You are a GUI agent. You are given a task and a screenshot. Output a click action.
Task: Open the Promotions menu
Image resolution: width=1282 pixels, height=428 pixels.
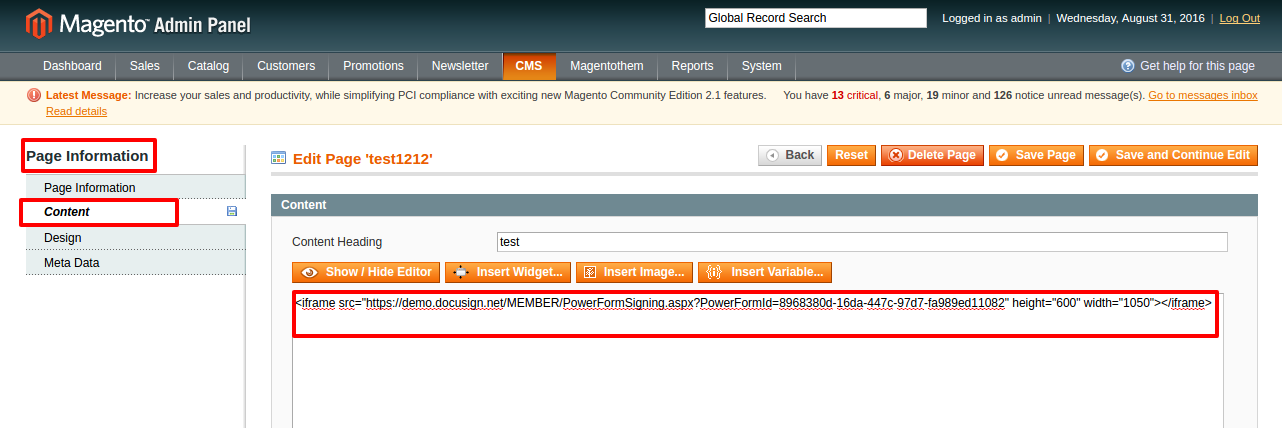(x=373, y=66)
